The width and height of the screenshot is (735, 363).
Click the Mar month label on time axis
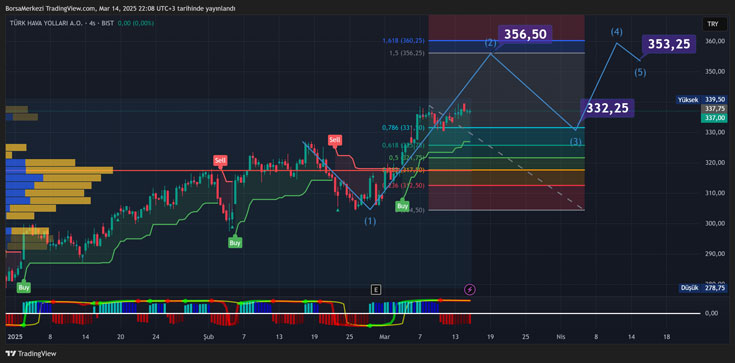click(385, 337)
